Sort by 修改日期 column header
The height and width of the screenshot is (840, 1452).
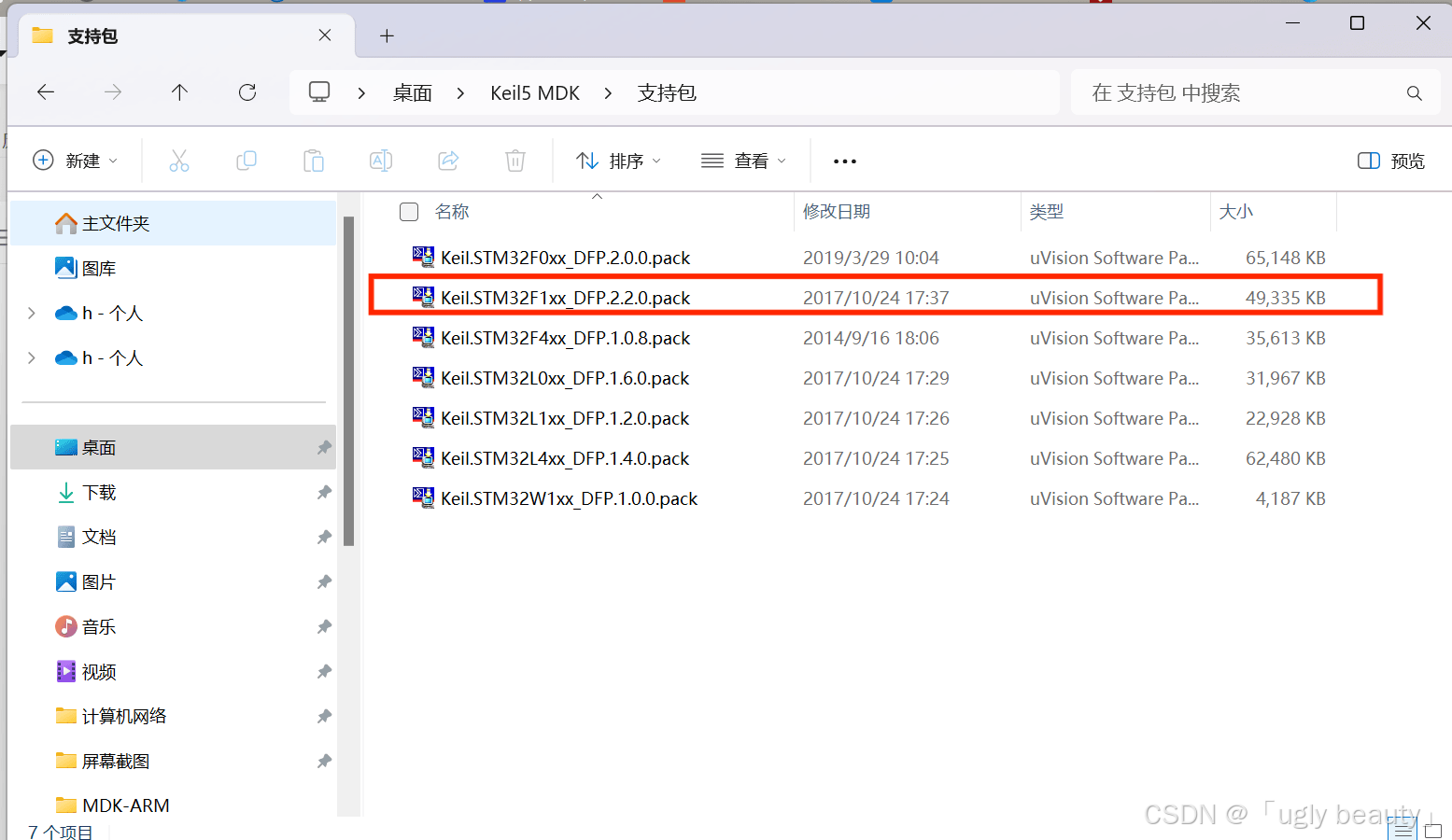tap(837, 212)
